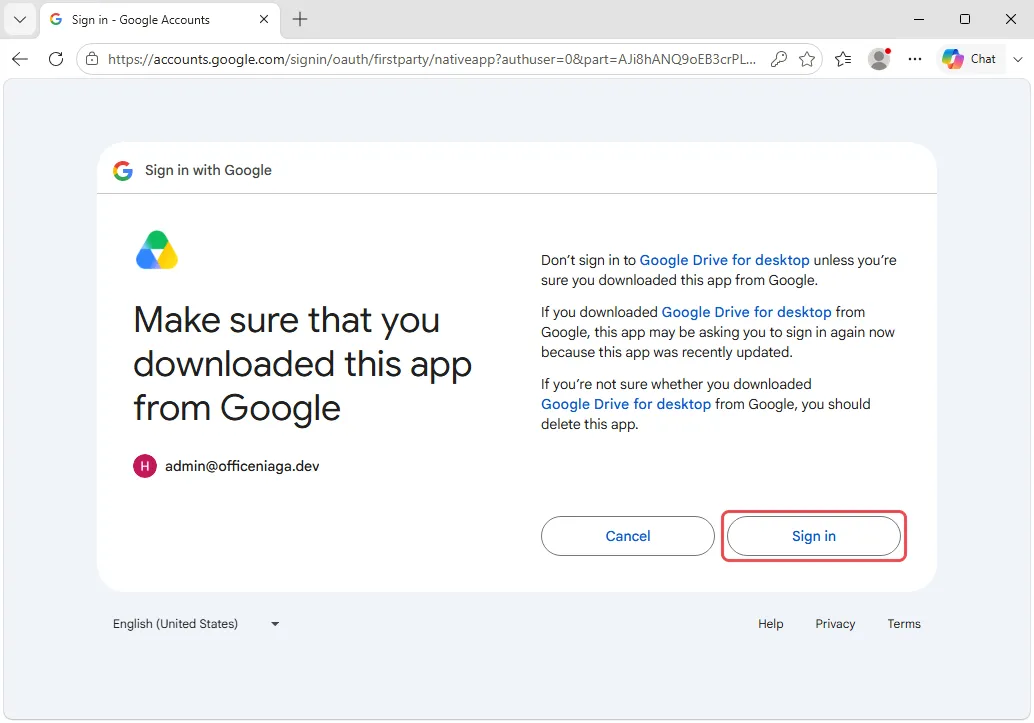Screen dimensions: 1034x723
Task: Expand the English (United States) language dropdown
Action: pyautogui.click(x=196, y=623)
